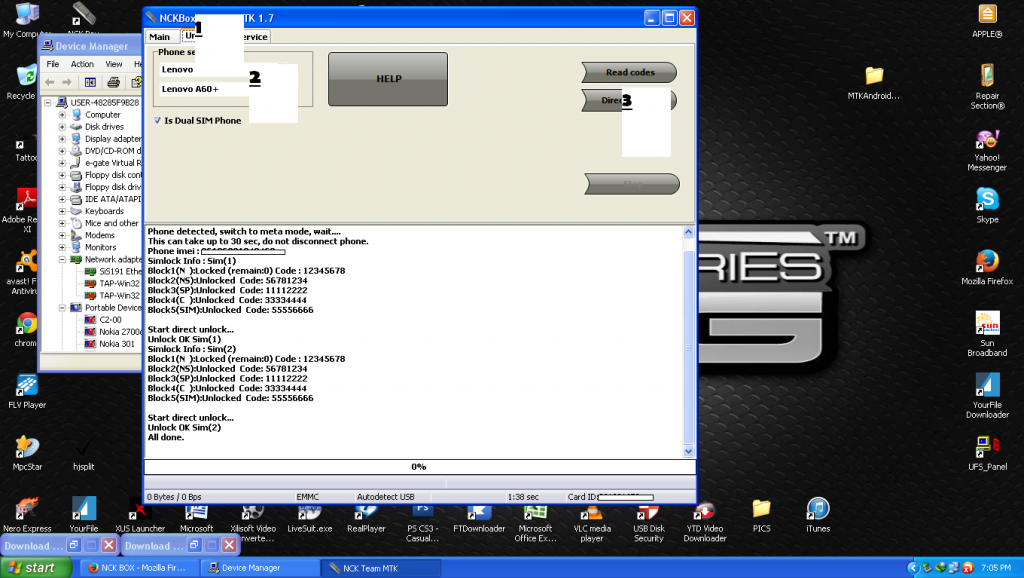Expand the Keyboards node in Device Manager
The image size is (1024, 578).
coord(63,211)
